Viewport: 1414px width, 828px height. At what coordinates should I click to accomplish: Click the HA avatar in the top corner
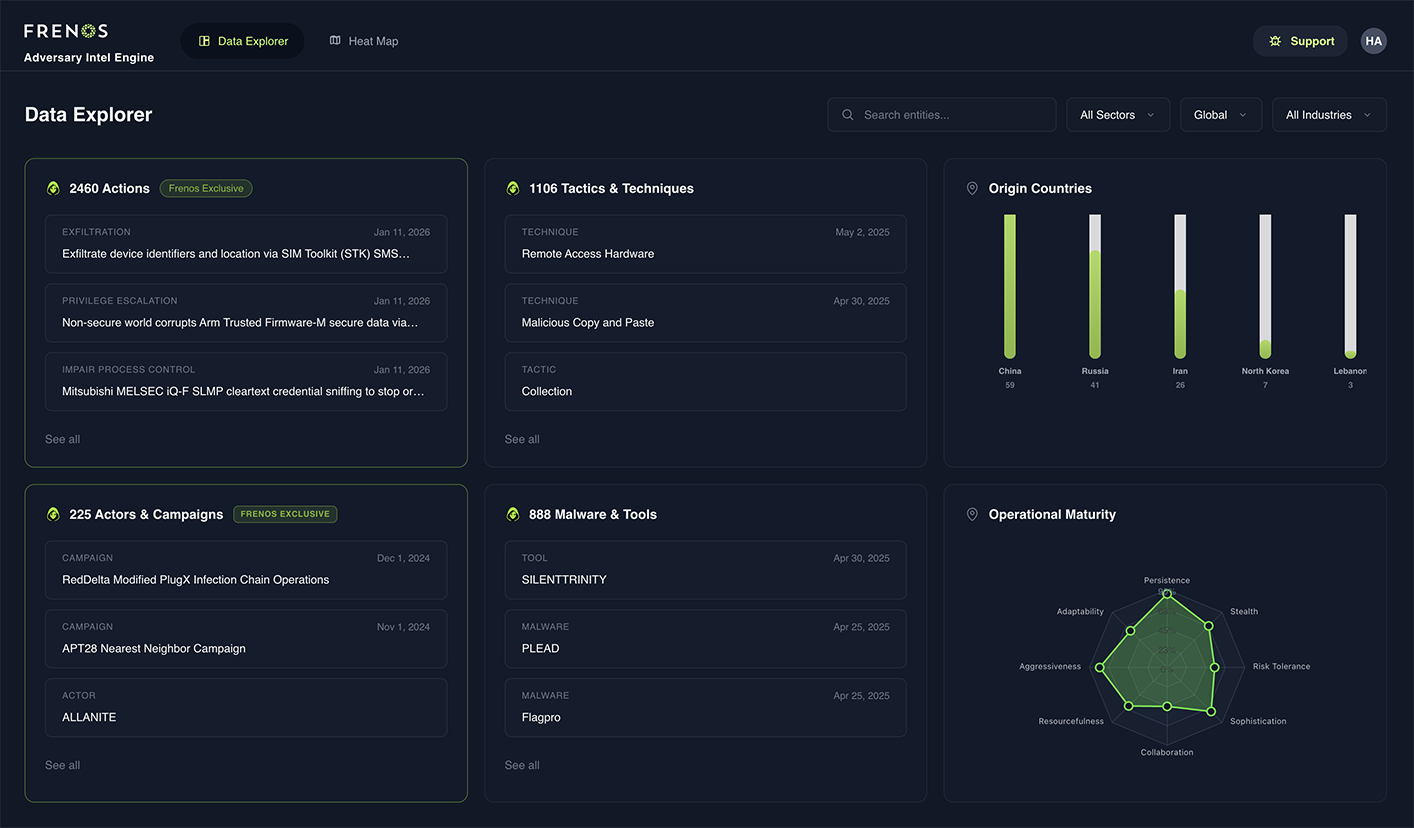click(1373, 41)
